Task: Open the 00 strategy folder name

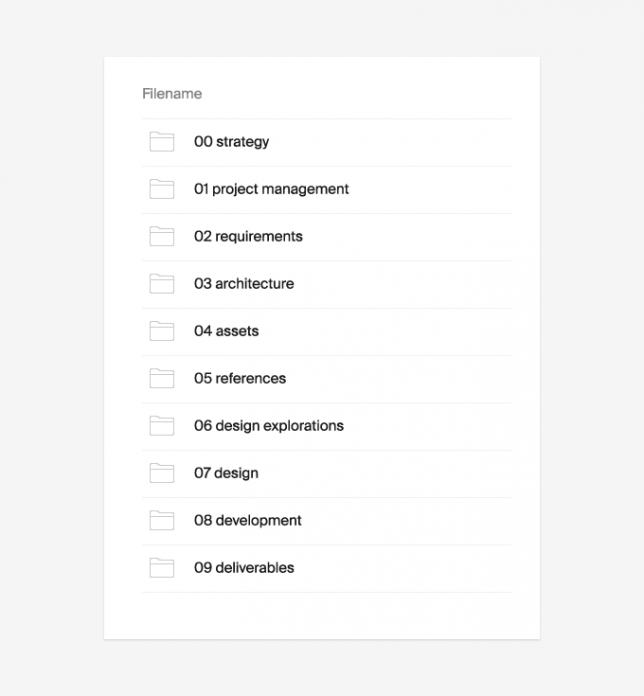Action: point(231,142)
